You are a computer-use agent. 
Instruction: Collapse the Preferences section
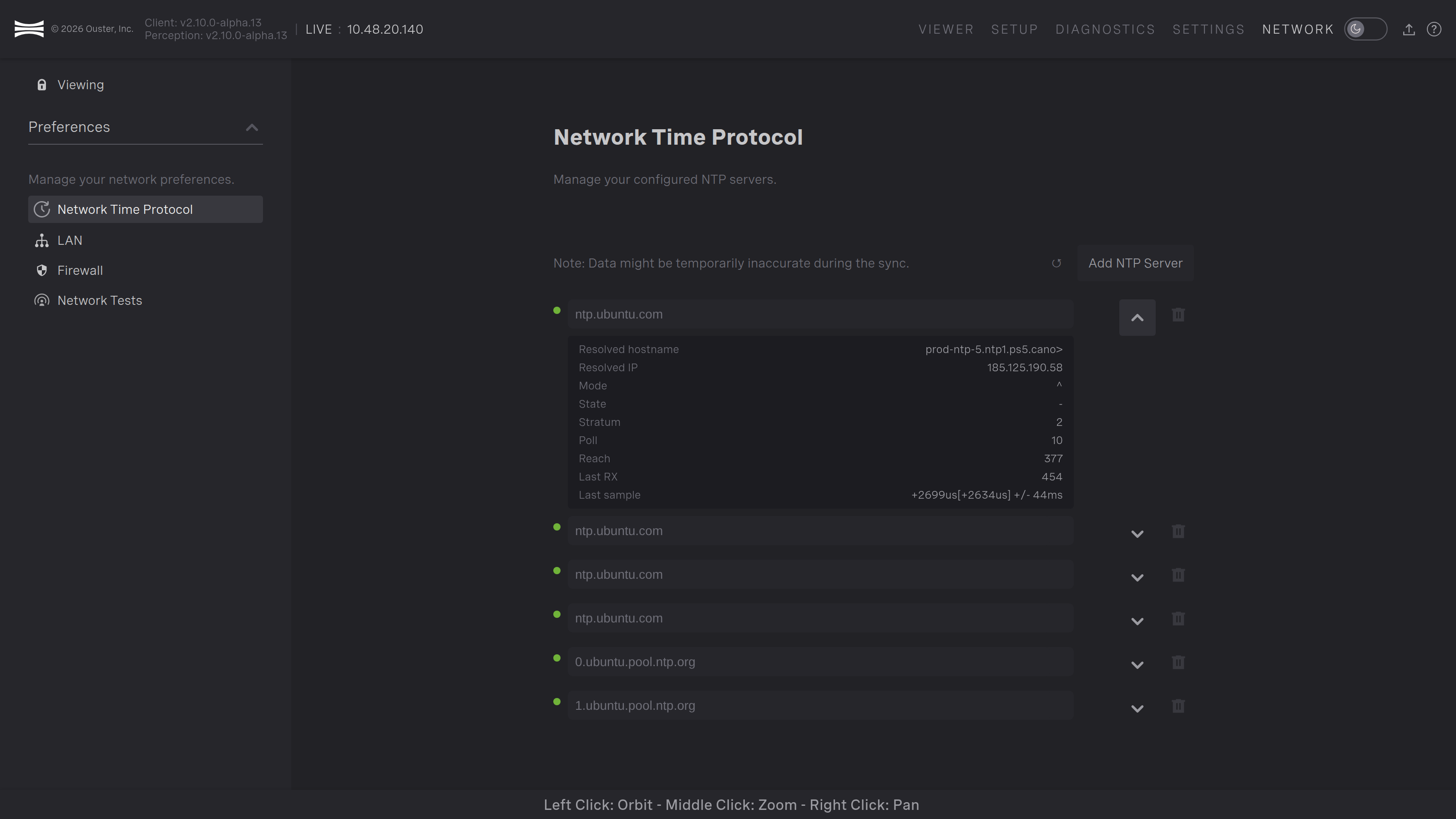click(252, 127)
